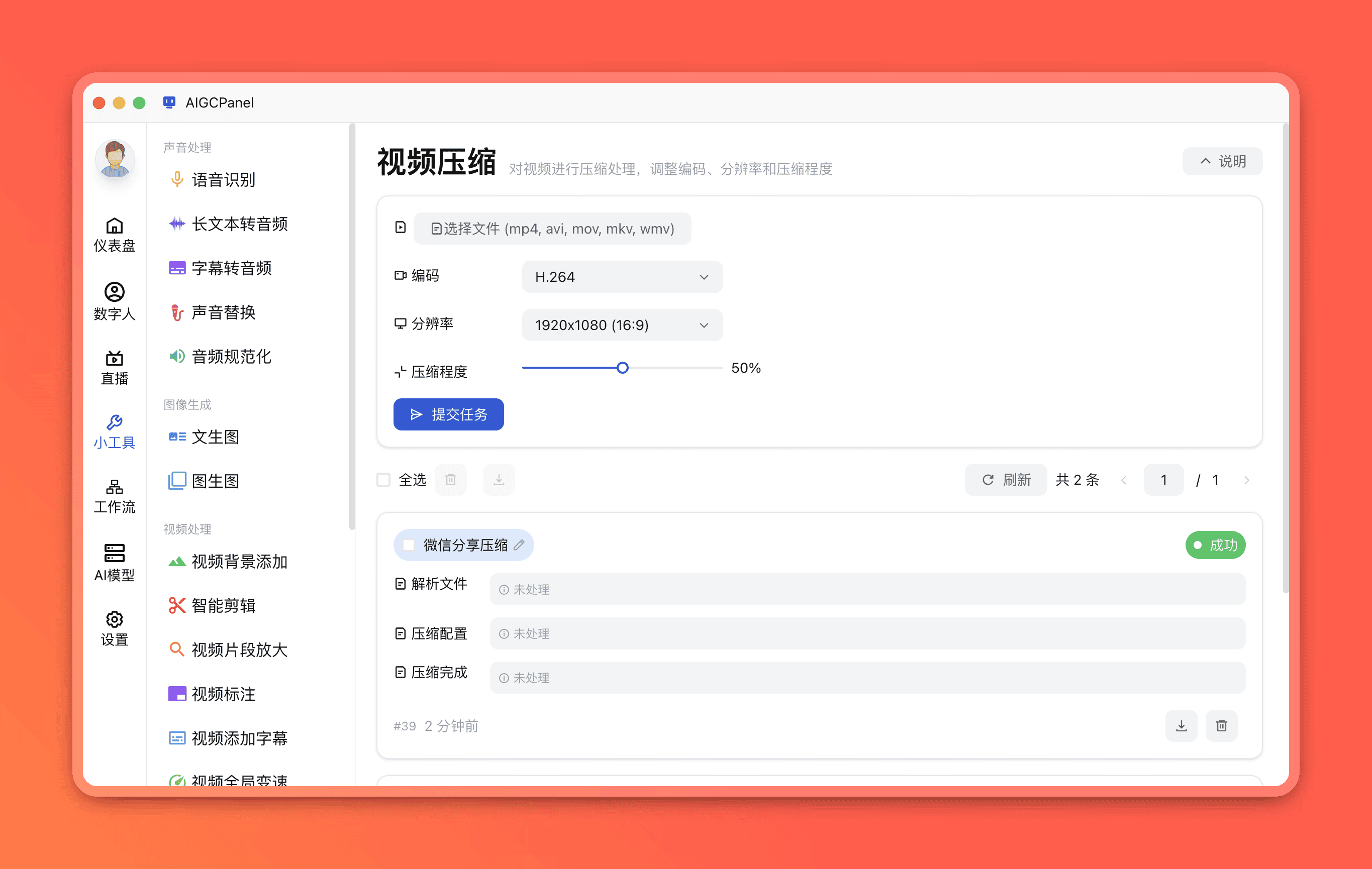This screenshot has width=1372, height=869.
Task: Click the 50% compression value
Action: [x=746, y=368]
